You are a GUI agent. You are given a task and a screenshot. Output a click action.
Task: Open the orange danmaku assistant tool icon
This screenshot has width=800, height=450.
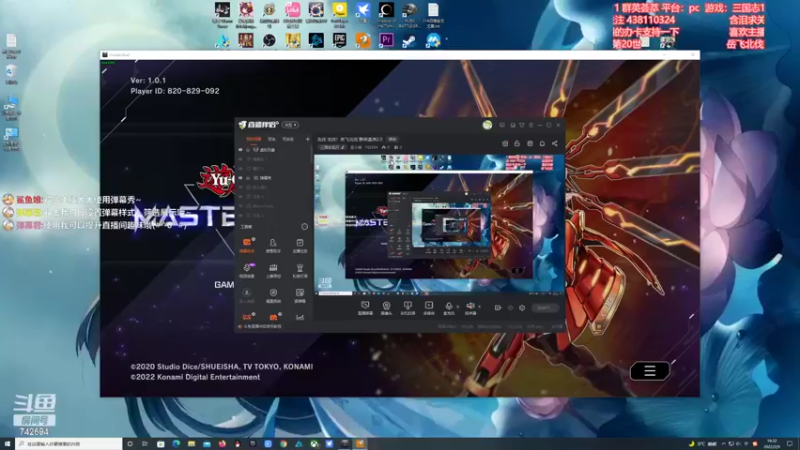point(247,244)
